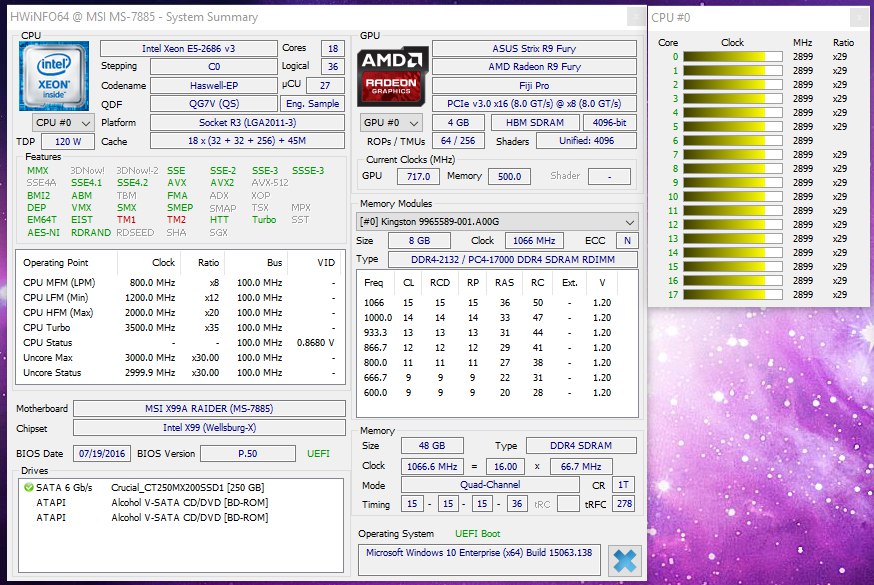Click the GPU clock 717.0 field
Screen dimensions: 874x585
point(419,177)
